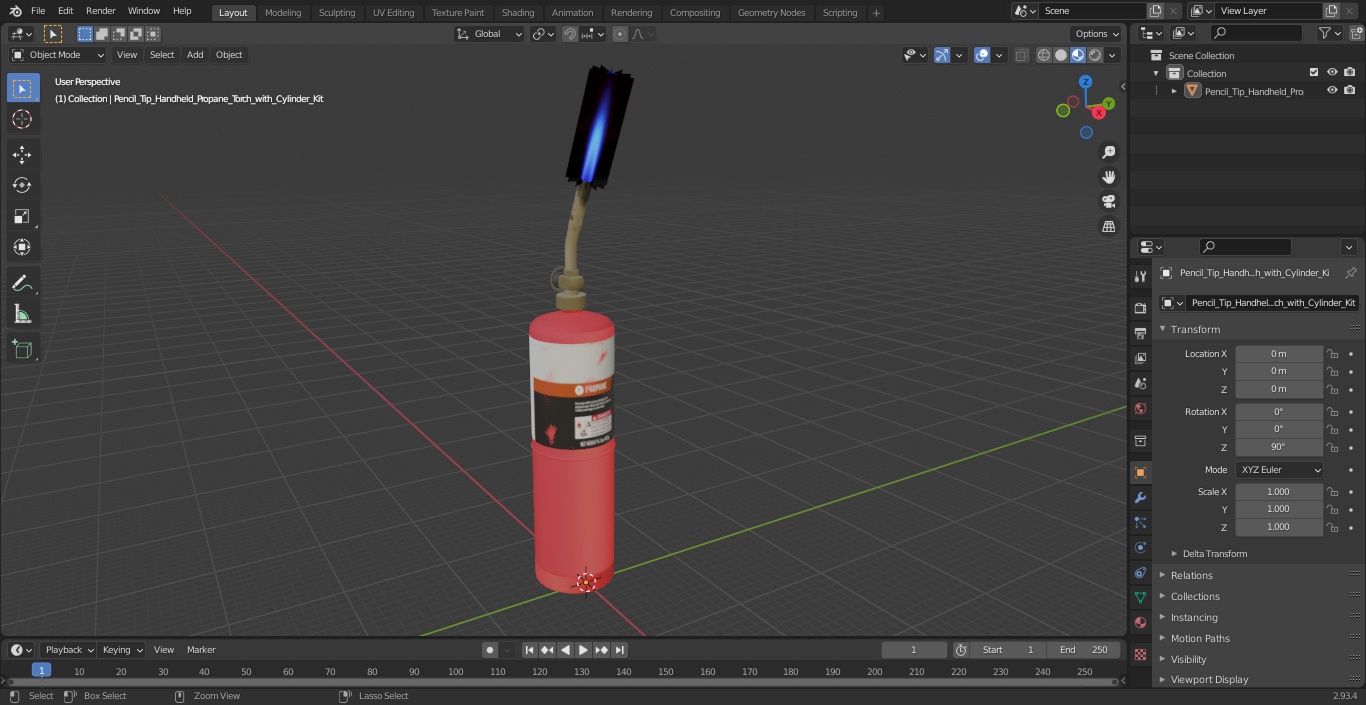Screen dimensions: 1366x705
Task: Click the Scale X value field
Action: click(1279, 492)
